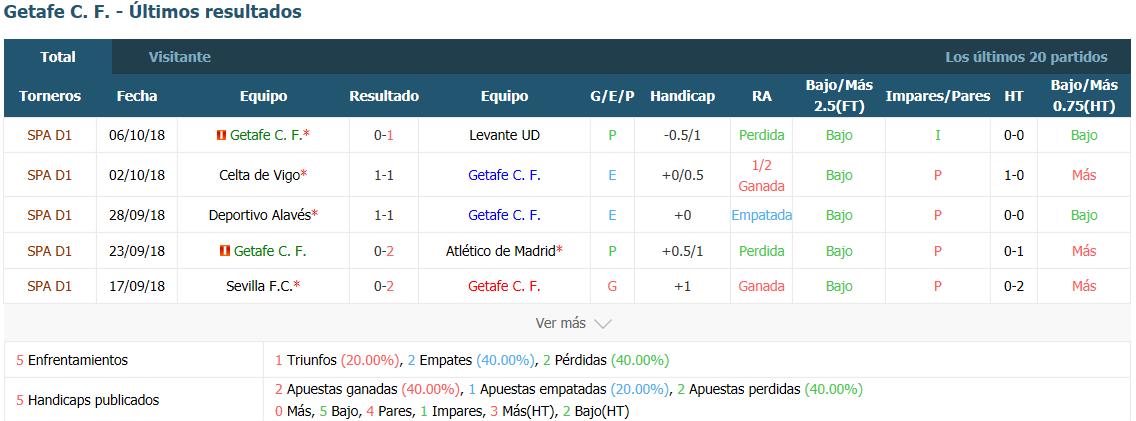This screenshot has width=1136, height=421.
Task: Click Getafe C. F. in the Alavés row
Action: click(x=504, y=215)
